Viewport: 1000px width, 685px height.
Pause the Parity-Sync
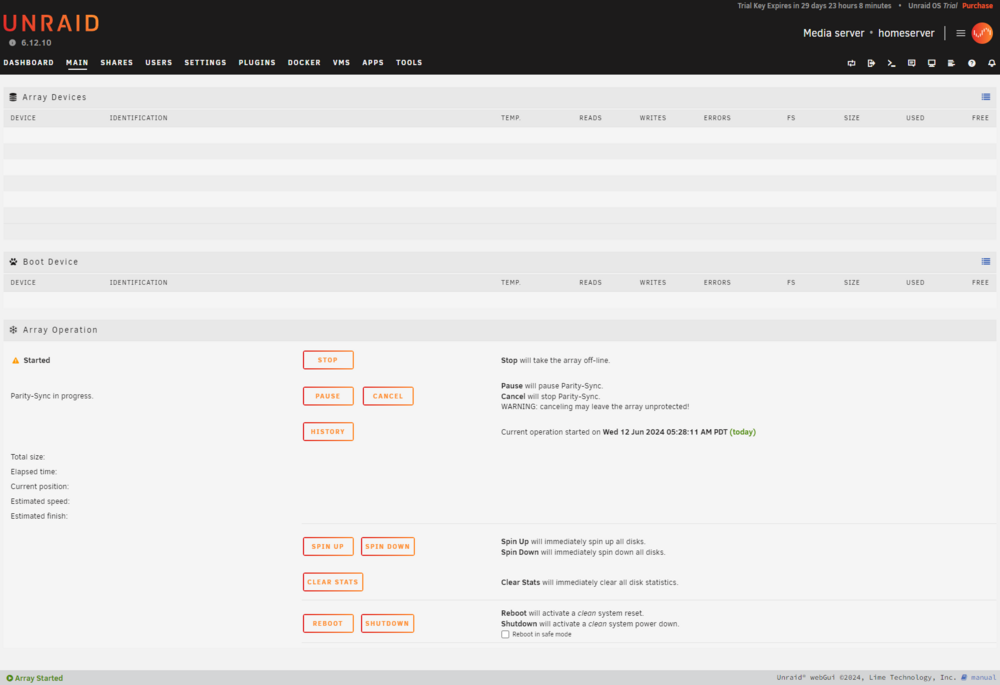(x=328, y=396)
